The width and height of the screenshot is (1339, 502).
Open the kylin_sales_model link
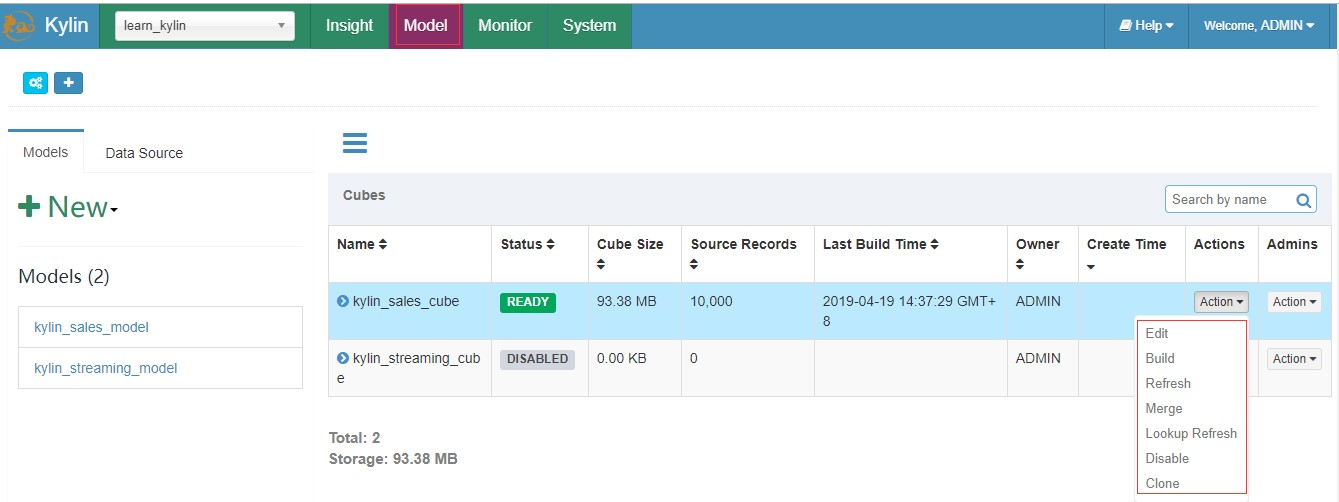tap(91, 327)
